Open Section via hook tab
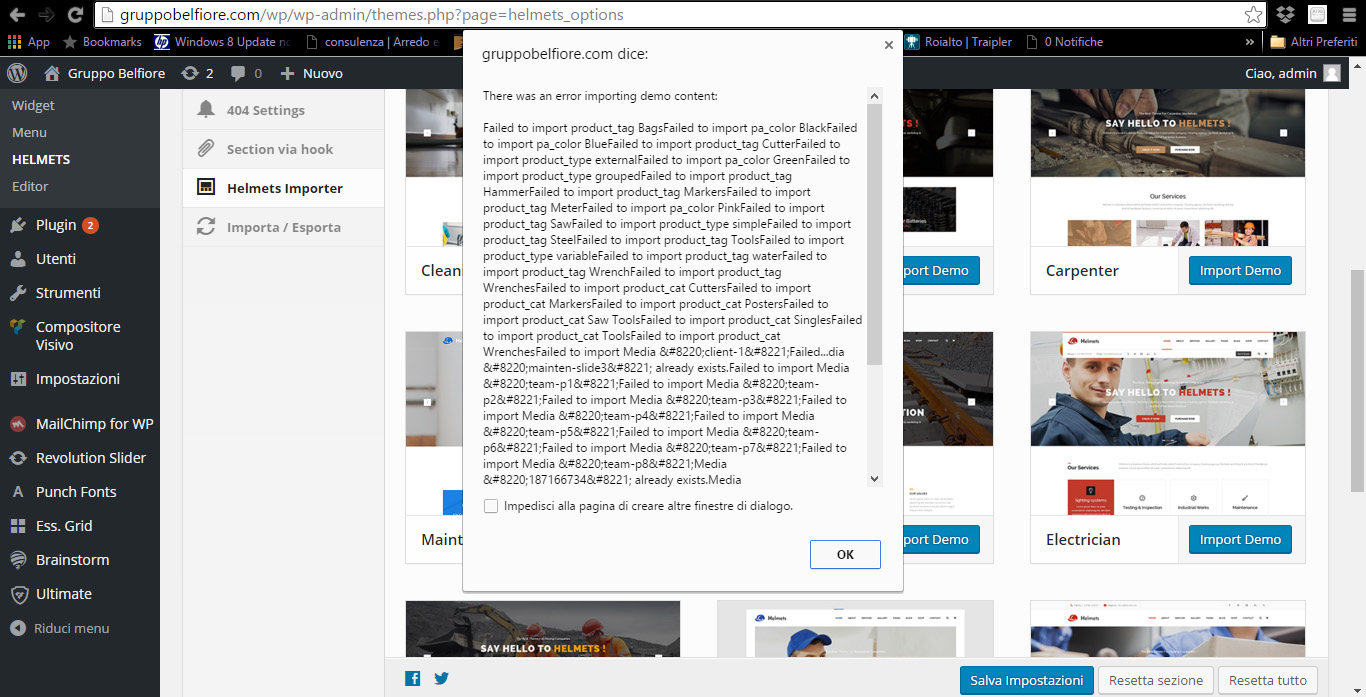Image resolution: width=1366 pixels, height=697 pixels. pyautogui.click(x=283, y=149)
